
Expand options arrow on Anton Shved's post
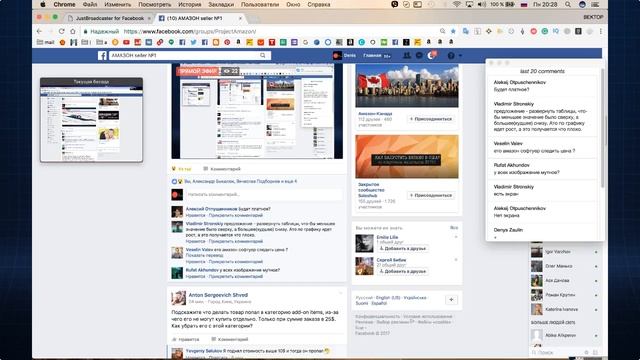340,293
